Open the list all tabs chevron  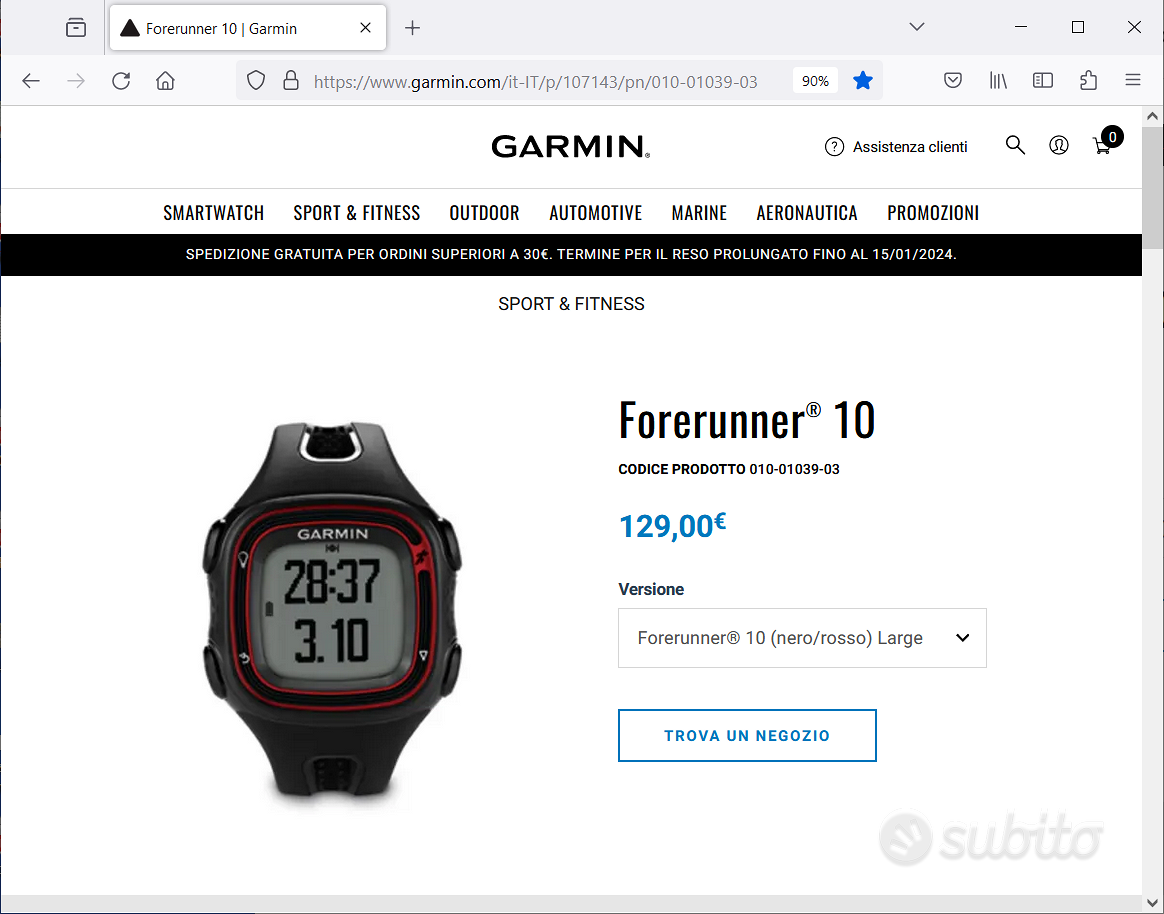[917, 27]
